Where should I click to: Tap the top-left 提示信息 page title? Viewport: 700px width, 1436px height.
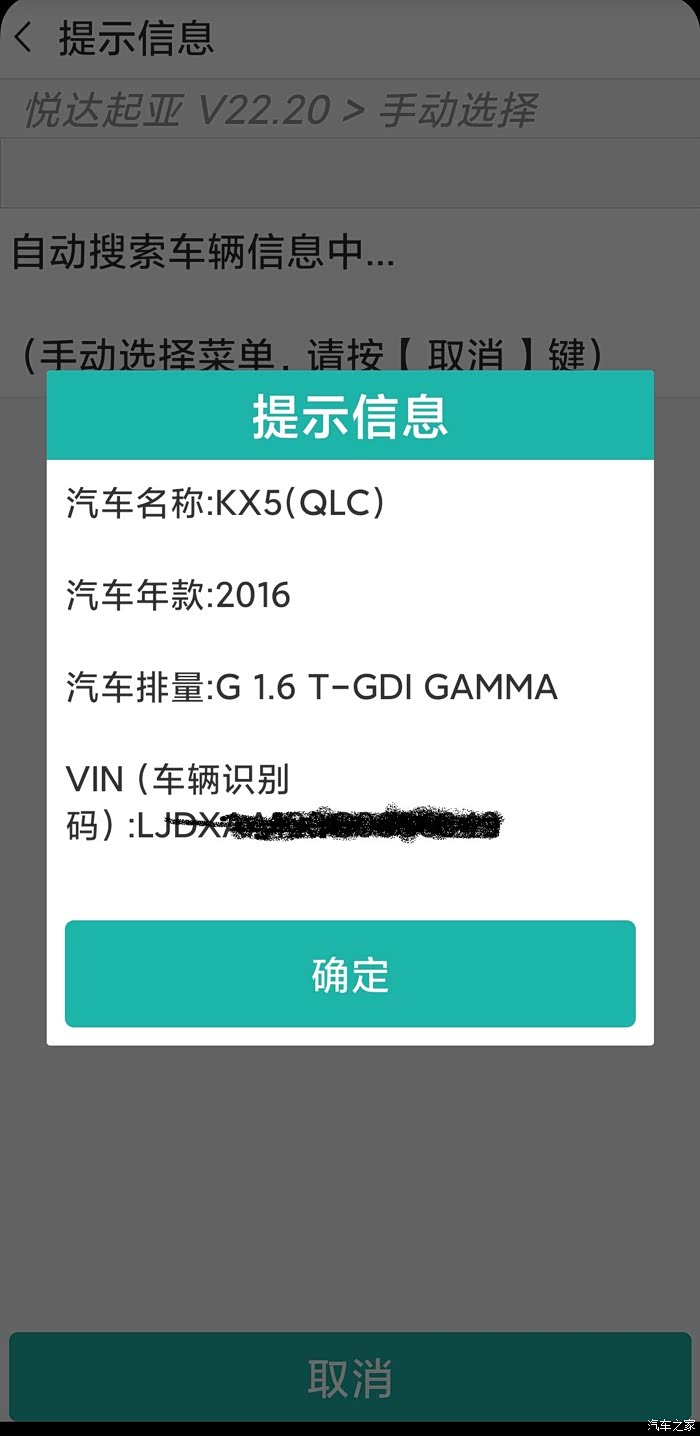click(x=136, y=39)
